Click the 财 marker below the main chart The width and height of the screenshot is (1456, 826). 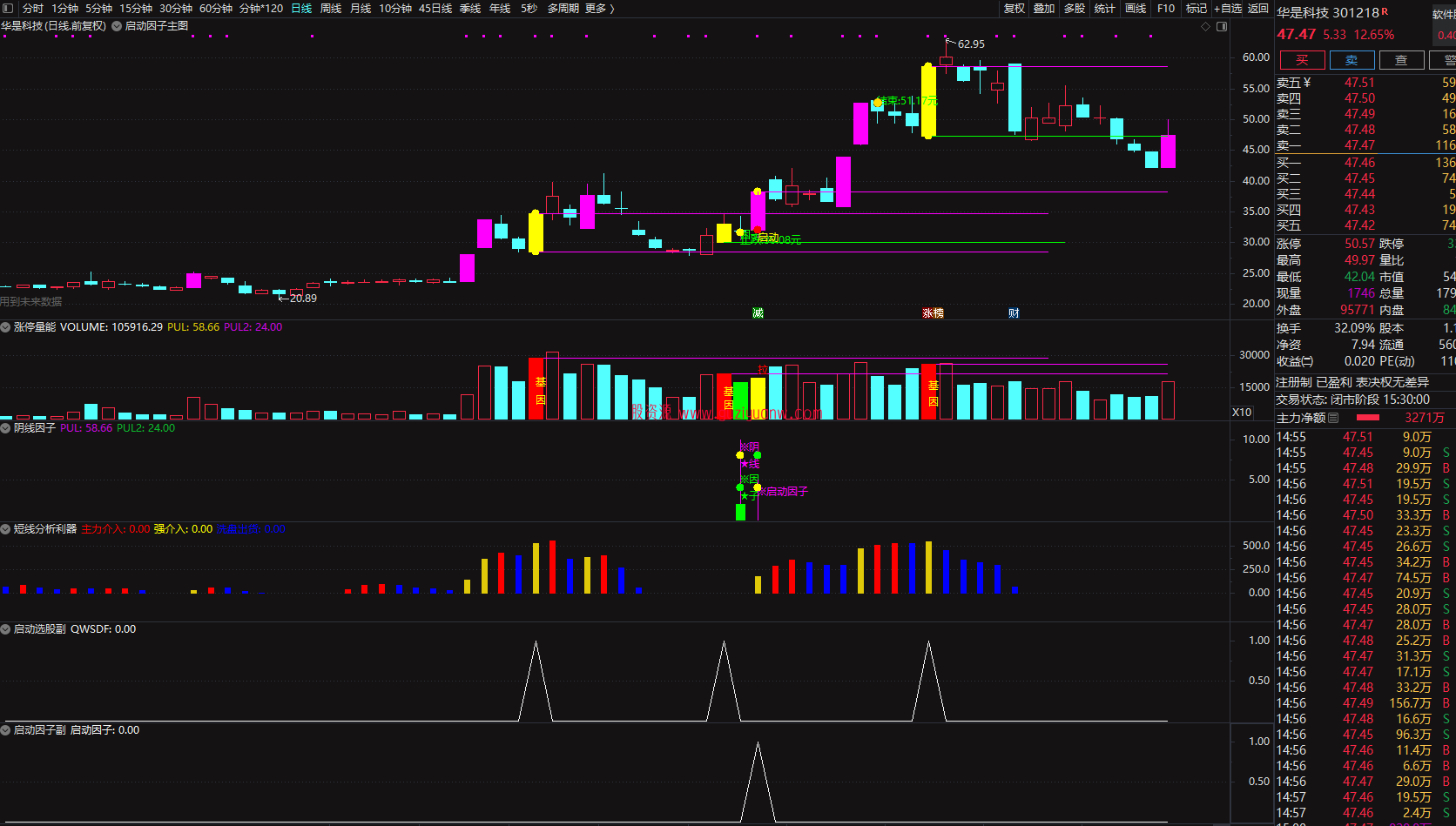point(1014,312)
